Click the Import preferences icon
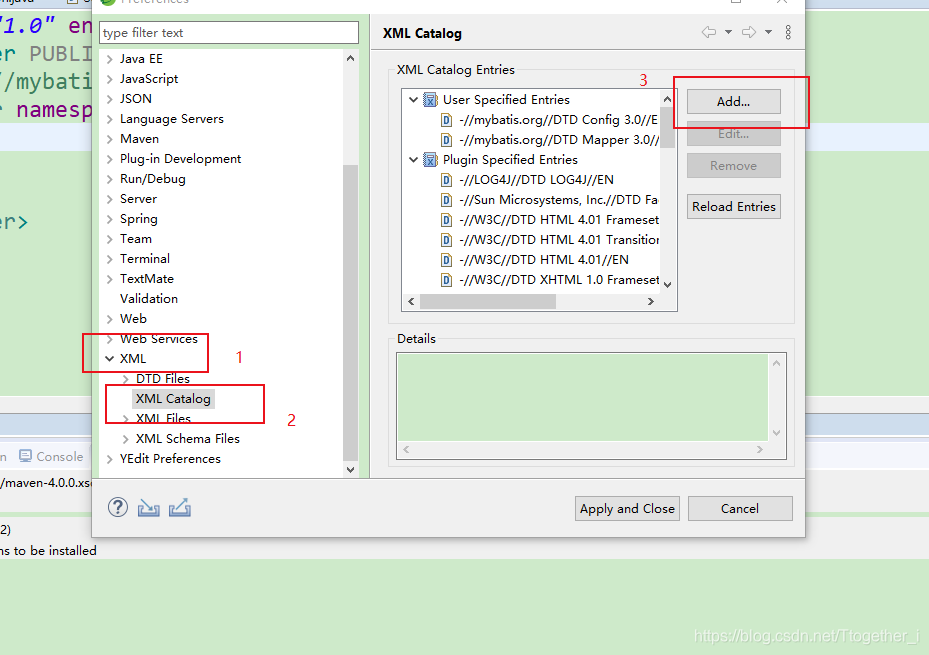Screen dimensions: 929x655 tap(149, 508)
